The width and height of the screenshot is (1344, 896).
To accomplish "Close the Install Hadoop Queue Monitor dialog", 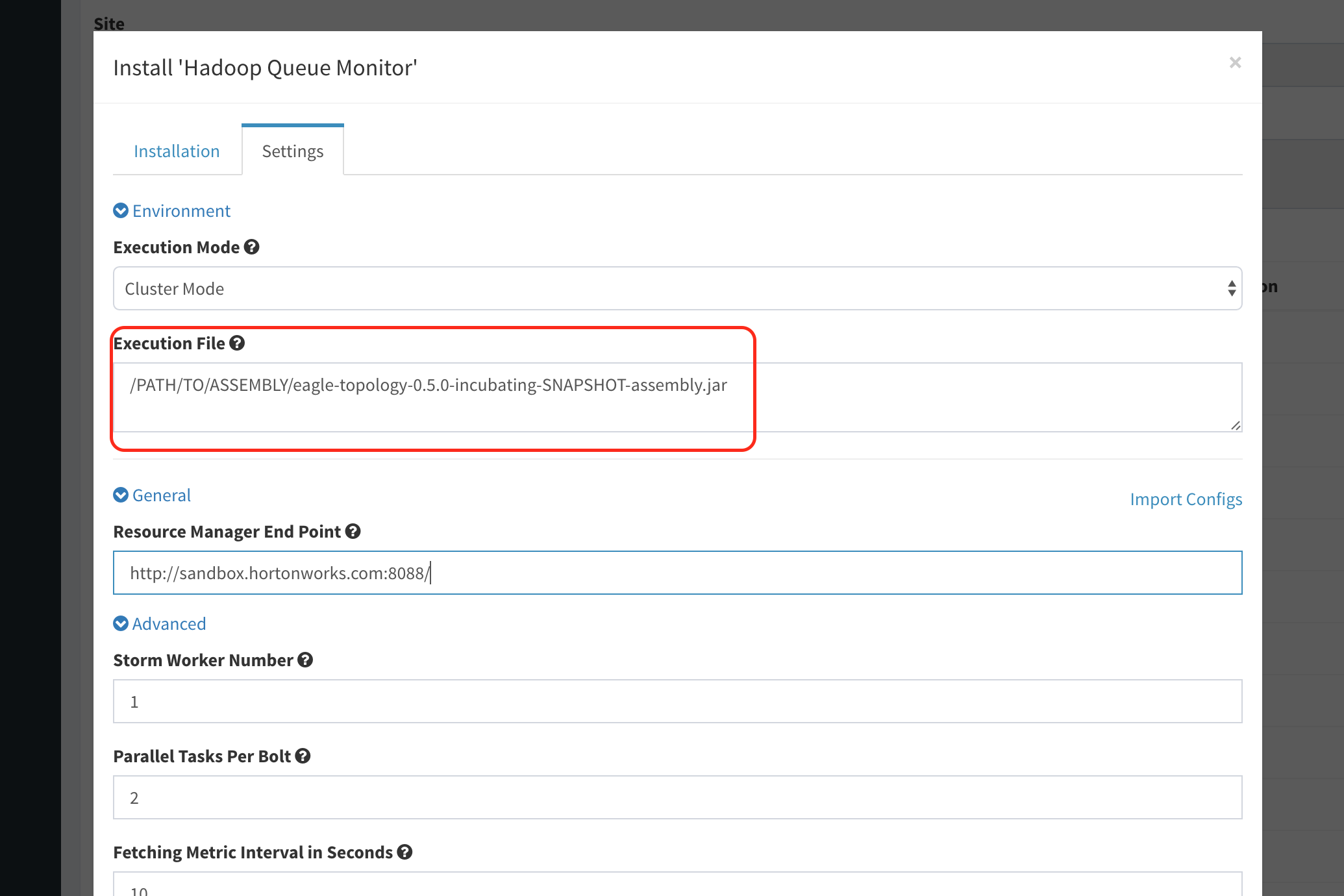I will tap(1235, 63).
